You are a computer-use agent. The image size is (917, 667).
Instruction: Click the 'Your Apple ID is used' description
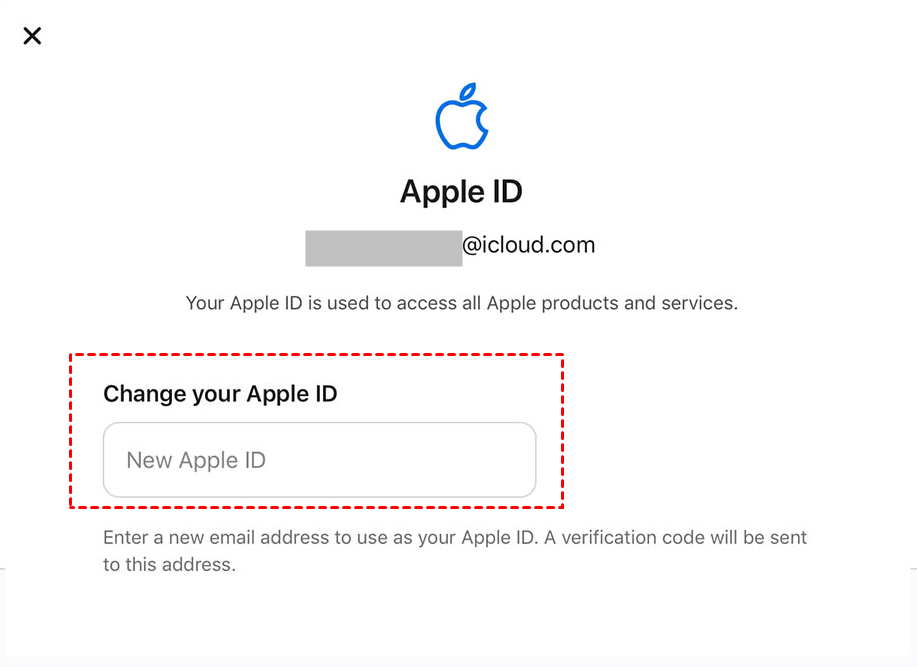[x=461, y=302]
